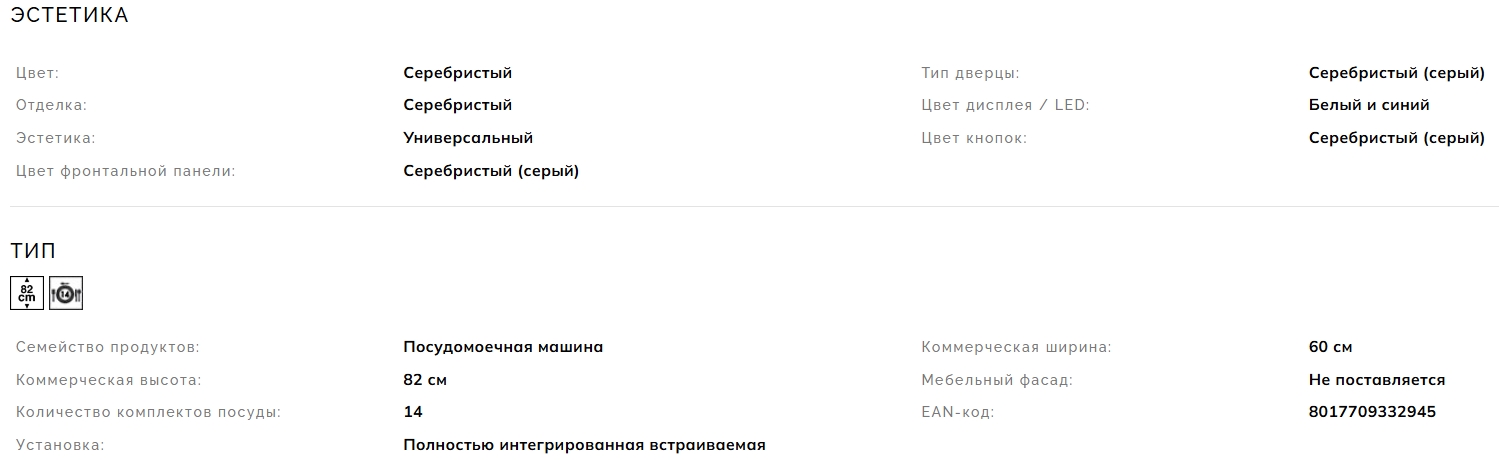This screenshot has width=1499, height=460.
Task: Click the Цвет фронтальной панели label
Action: pos(126,171)
